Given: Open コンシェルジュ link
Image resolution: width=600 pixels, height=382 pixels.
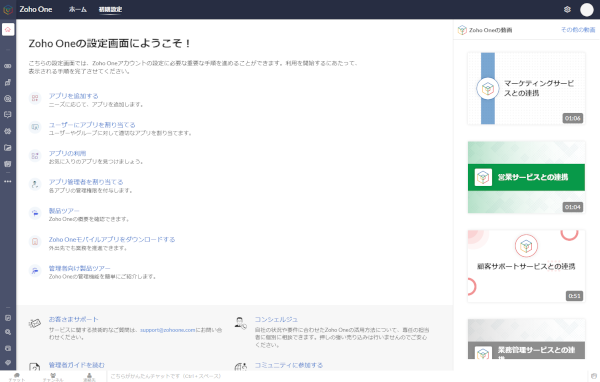Looking at the screenshot, I should point(276,319).
